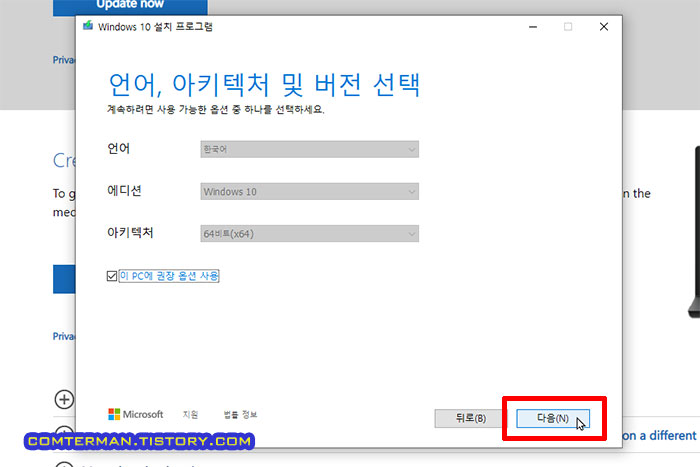Click Update now button in the browser page
This screenshot has width=700, height=467.
[130, 6]
